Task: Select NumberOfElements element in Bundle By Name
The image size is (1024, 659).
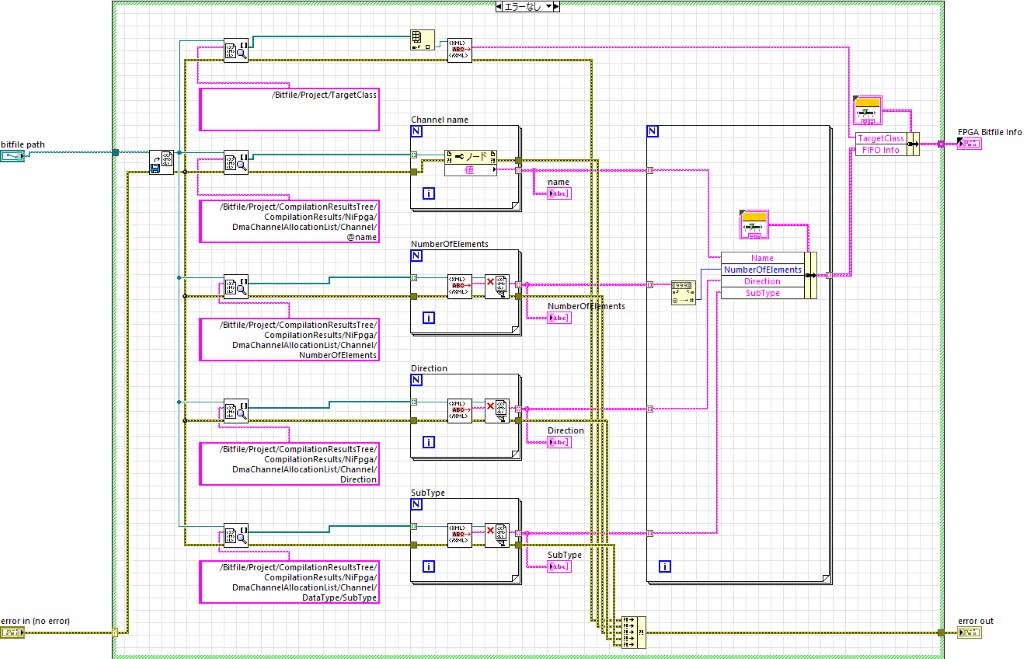Action: 762,270
